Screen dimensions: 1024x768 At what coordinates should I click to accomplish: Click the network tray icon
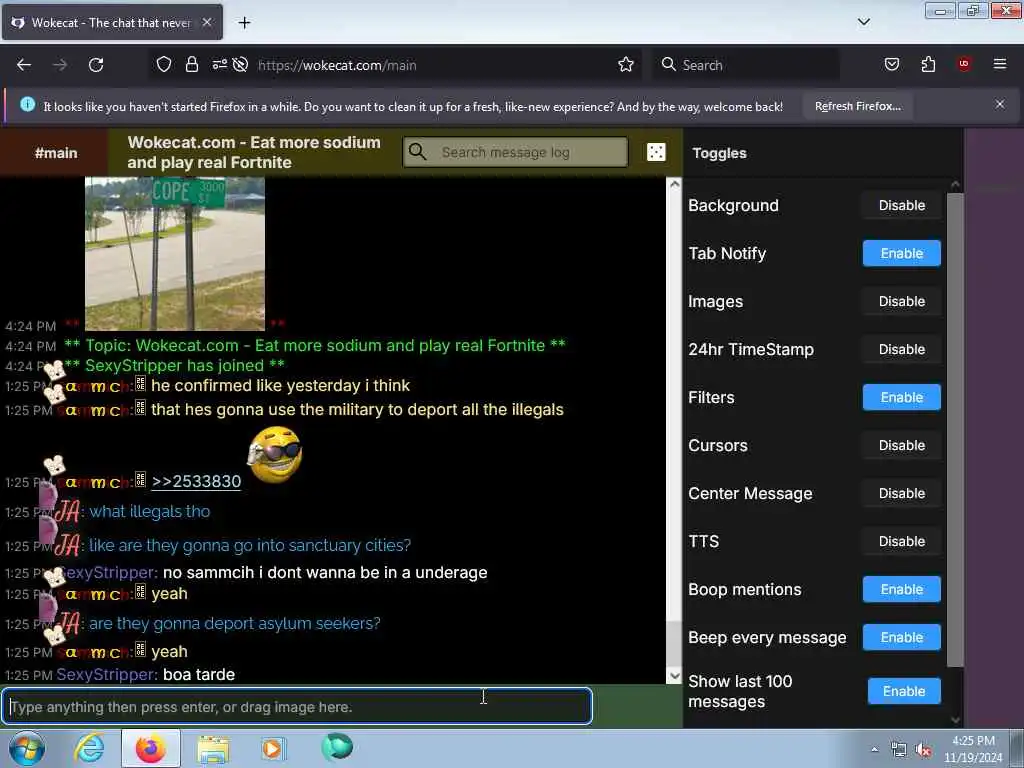click(899, 750)
